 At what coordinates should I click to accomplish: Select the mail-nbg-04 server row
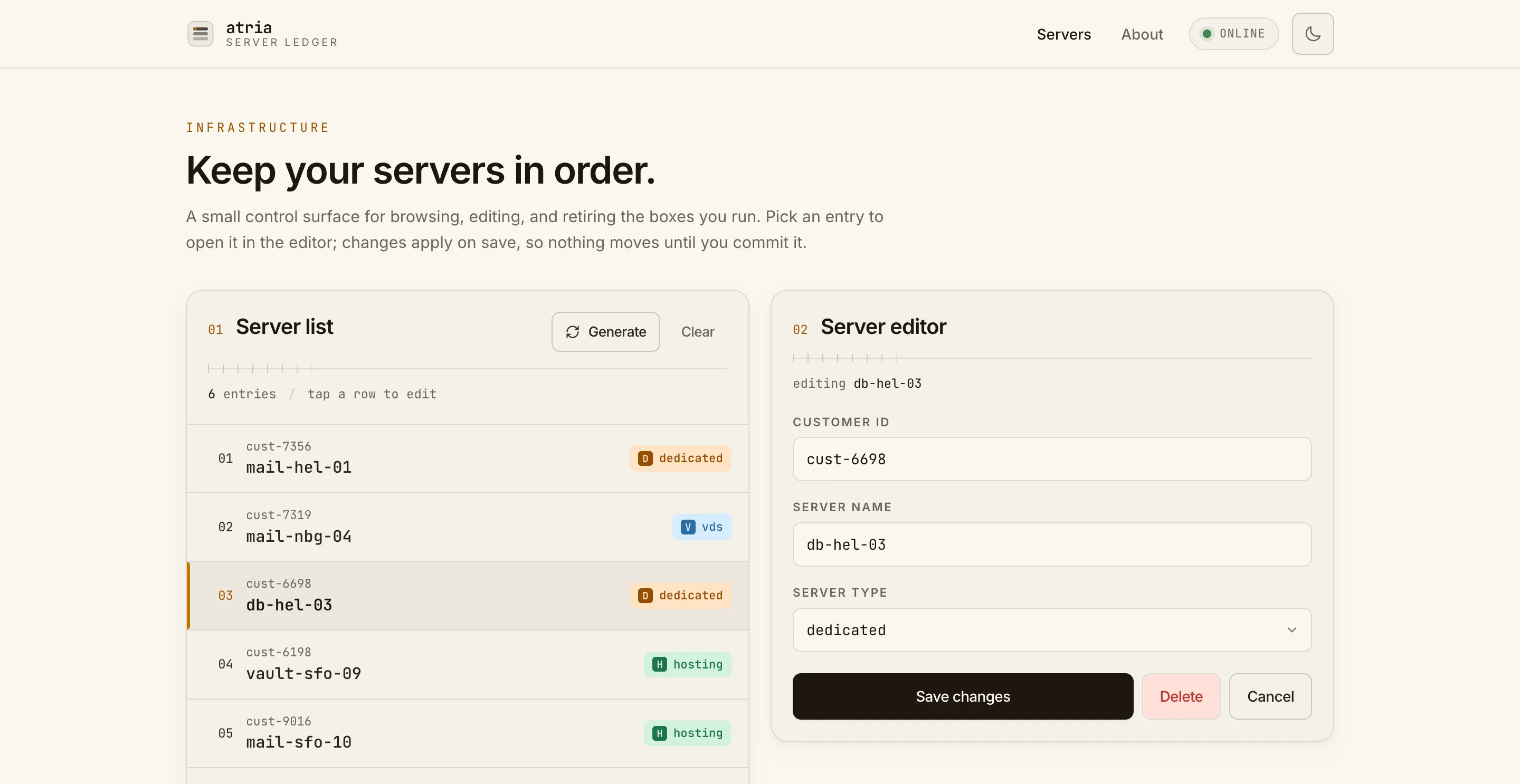tap(467, 527)
